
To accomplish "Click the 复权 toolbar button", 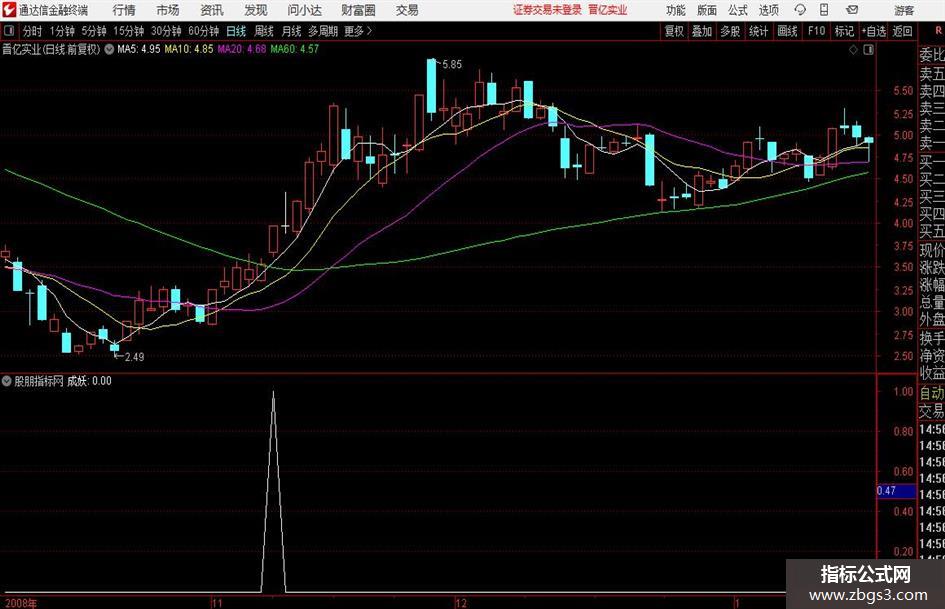I will [674, 31].
